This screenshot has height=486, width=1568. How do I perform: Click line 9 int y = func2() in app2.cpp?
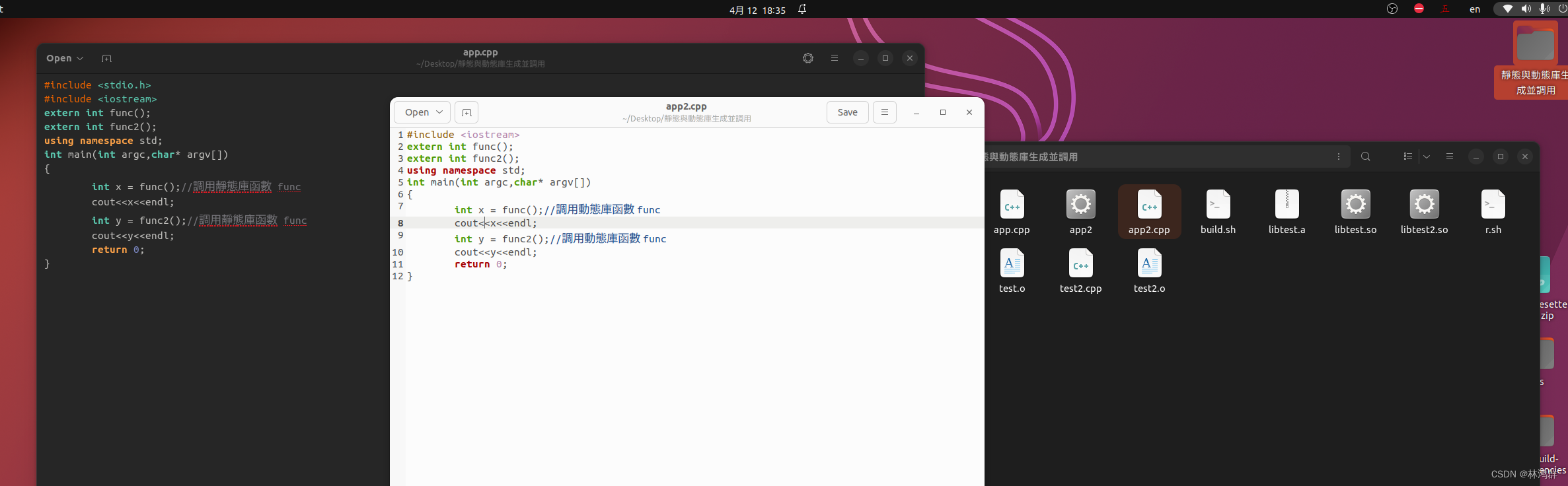click(x=560, y=238)
